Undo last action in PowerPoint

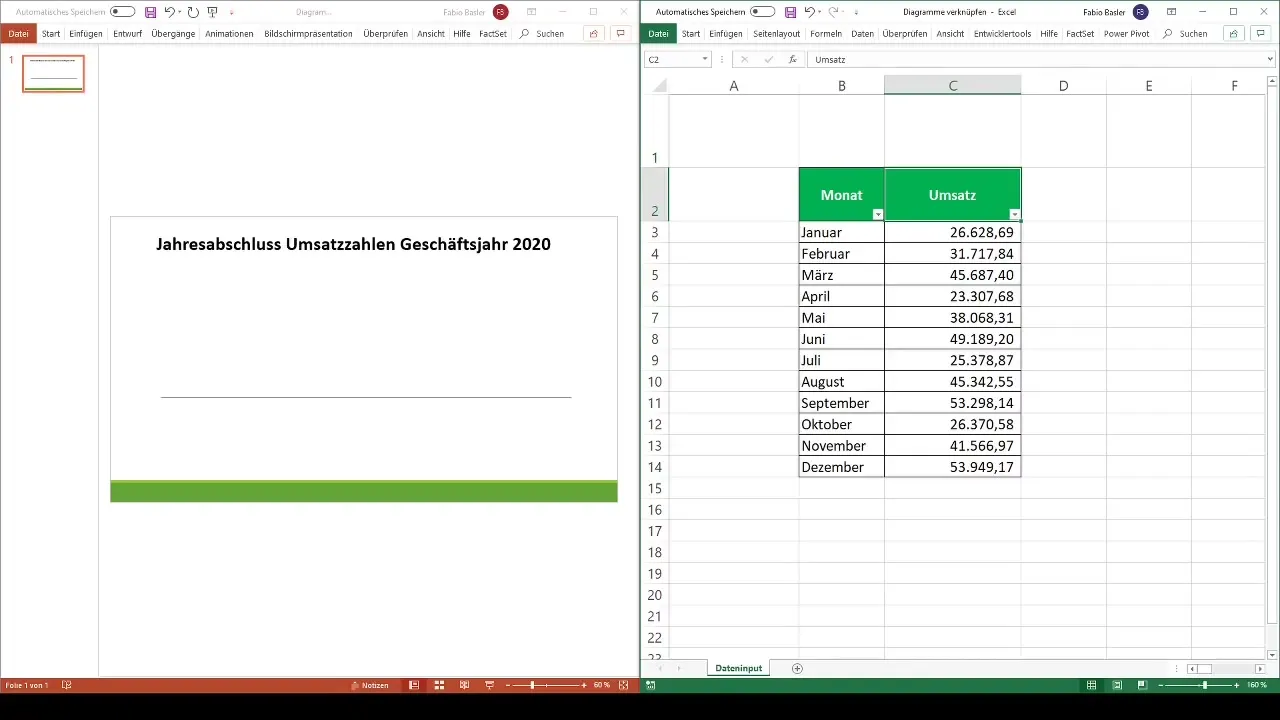pos(170,12)
